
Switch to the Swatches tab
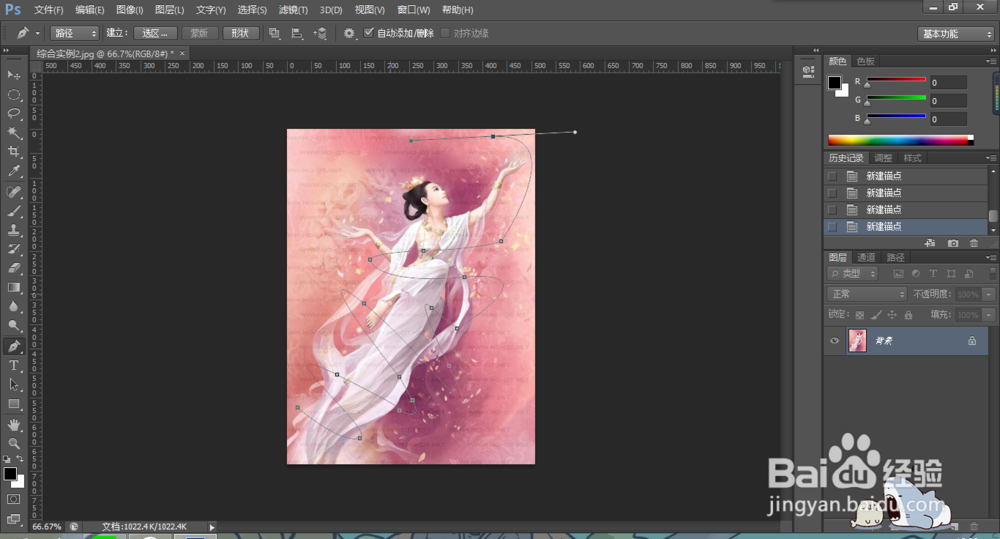[865, 61]
